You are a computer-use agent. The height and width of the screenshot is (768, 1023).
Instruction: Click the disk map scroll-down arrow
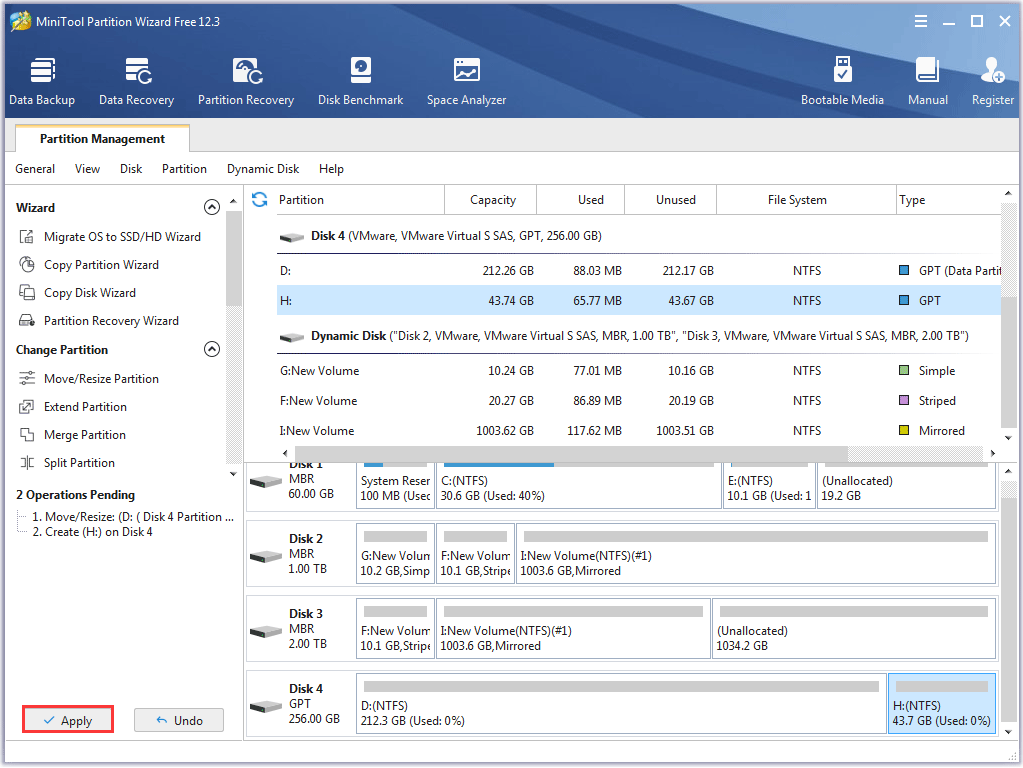click(1009, 732)
